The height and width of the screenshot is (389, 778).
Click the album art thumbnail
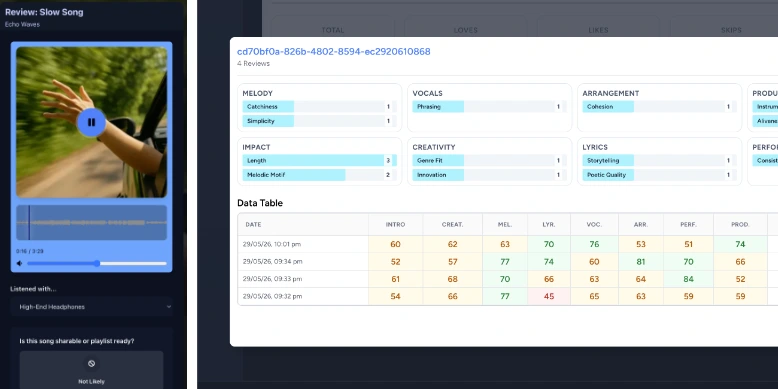pyautogui.click(x=91, y=122)
